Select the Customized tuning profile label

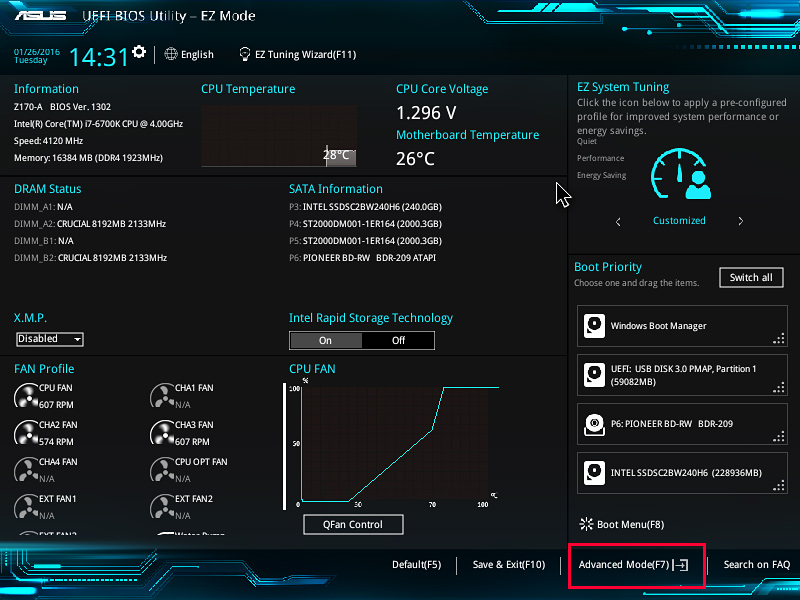coord(679,220)
